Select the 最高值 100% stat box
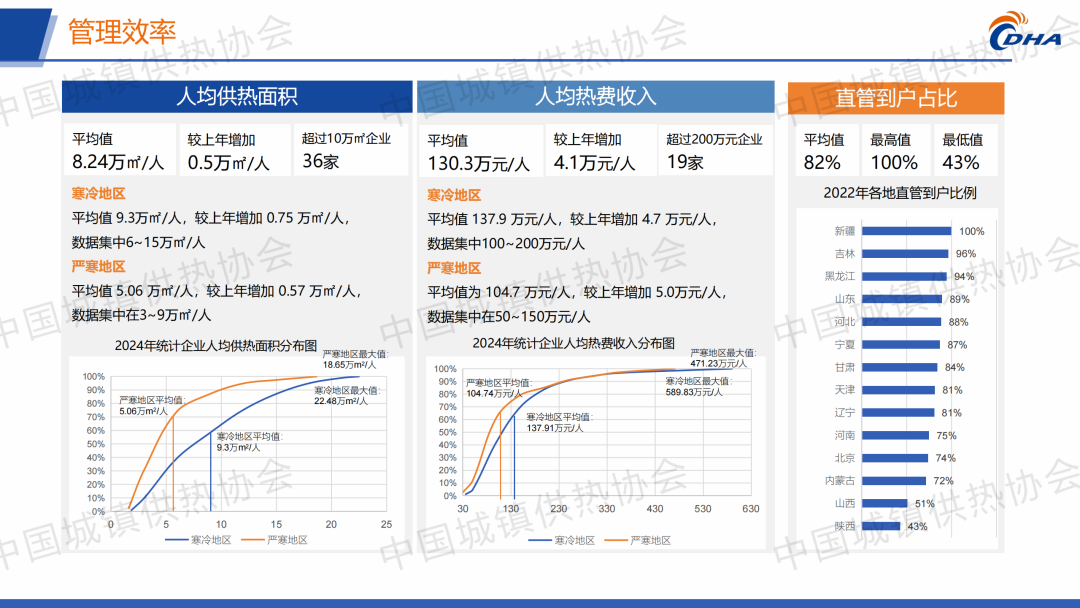Image resolution: width=1080 pixels, height=608 pixels. click(894, 151)
